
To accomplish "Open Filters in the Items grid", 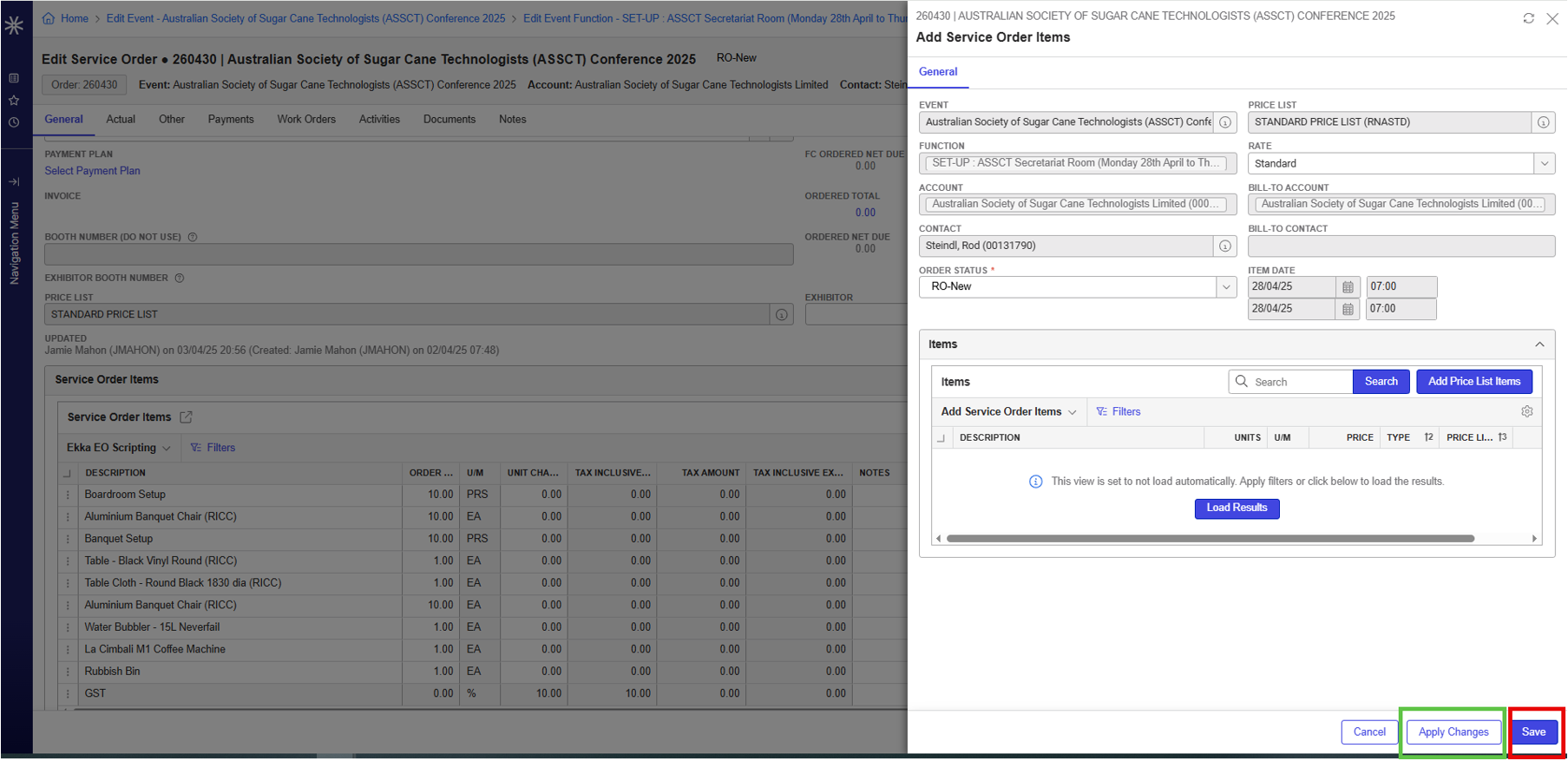I will [1119, 412].
